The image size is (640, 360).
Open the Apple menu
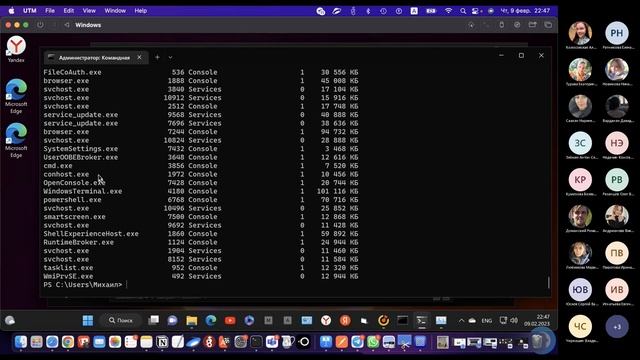[11, 11]
